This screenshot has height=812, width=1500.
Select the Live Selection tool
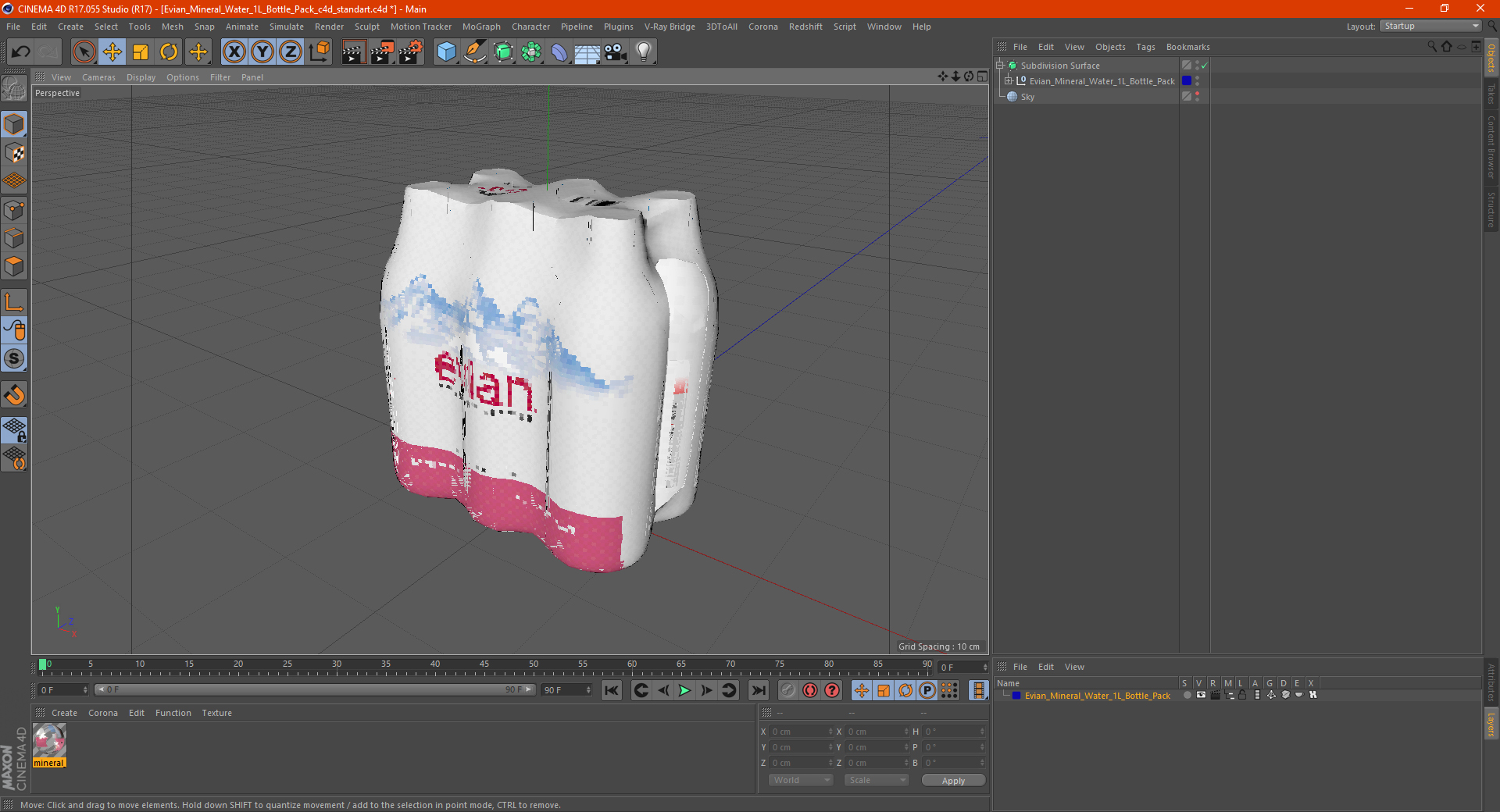(84, 52)
